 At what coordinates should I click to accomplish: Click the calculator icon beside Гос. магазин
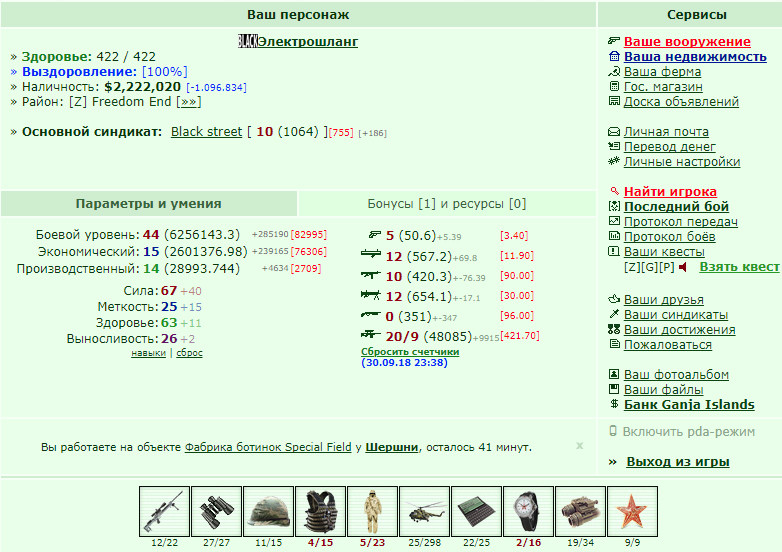tap(614, 86)
